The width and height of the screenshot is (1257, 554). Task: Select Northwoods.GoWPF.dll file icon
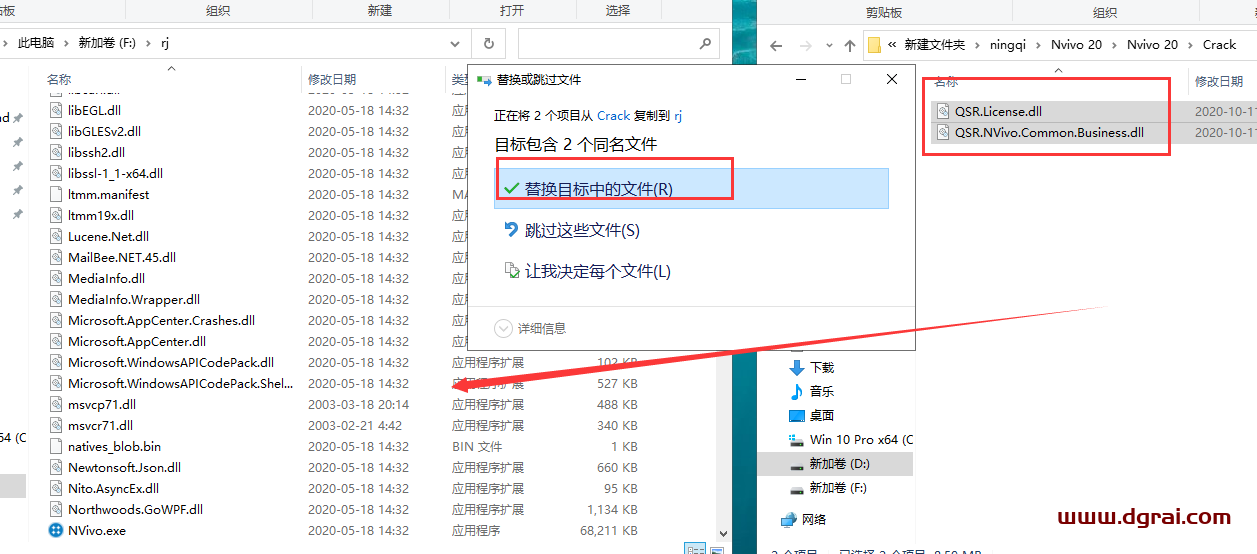pyautogui.click(x=56, y=509)
